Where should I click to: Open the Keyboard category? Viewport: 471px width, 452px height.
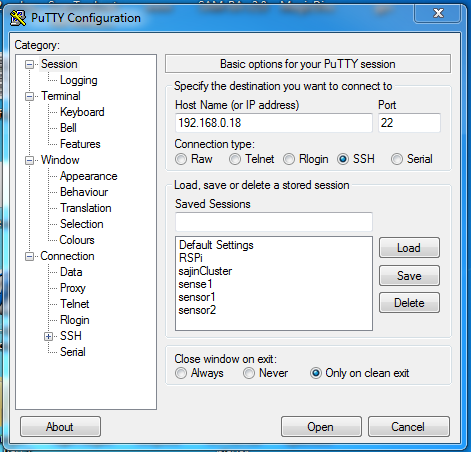coord(82,112)
